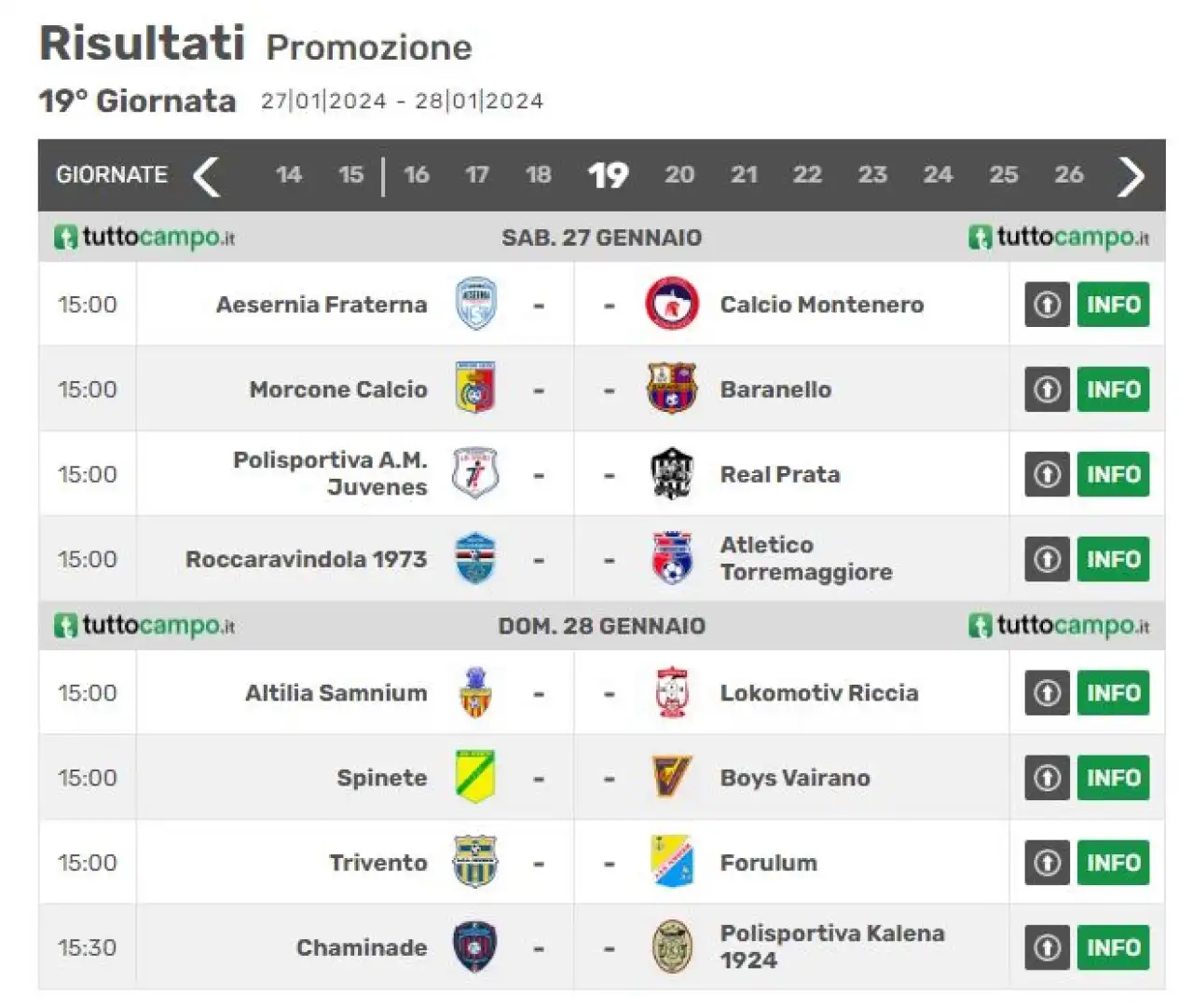Click the Calcio Montenero team crest

click(x=671, y=304)
